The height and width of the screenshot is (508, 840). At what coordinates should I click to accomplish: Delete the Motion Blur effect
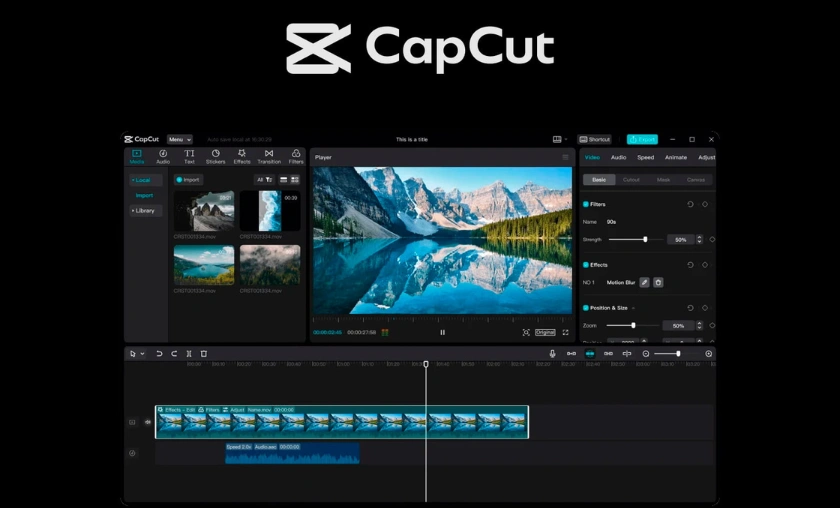tap(658, 282)
